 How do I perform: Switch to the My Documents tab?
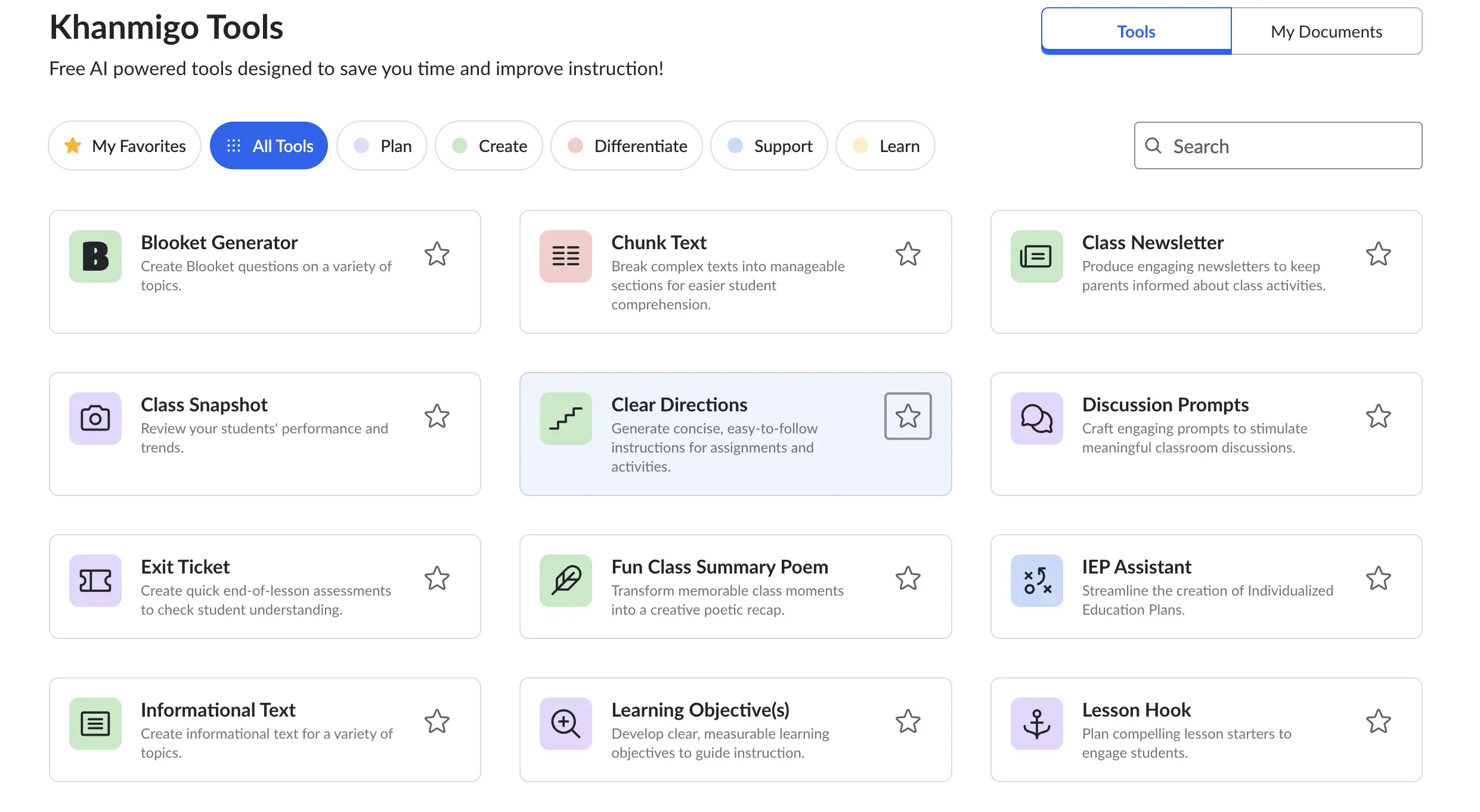click(1327, 31)
